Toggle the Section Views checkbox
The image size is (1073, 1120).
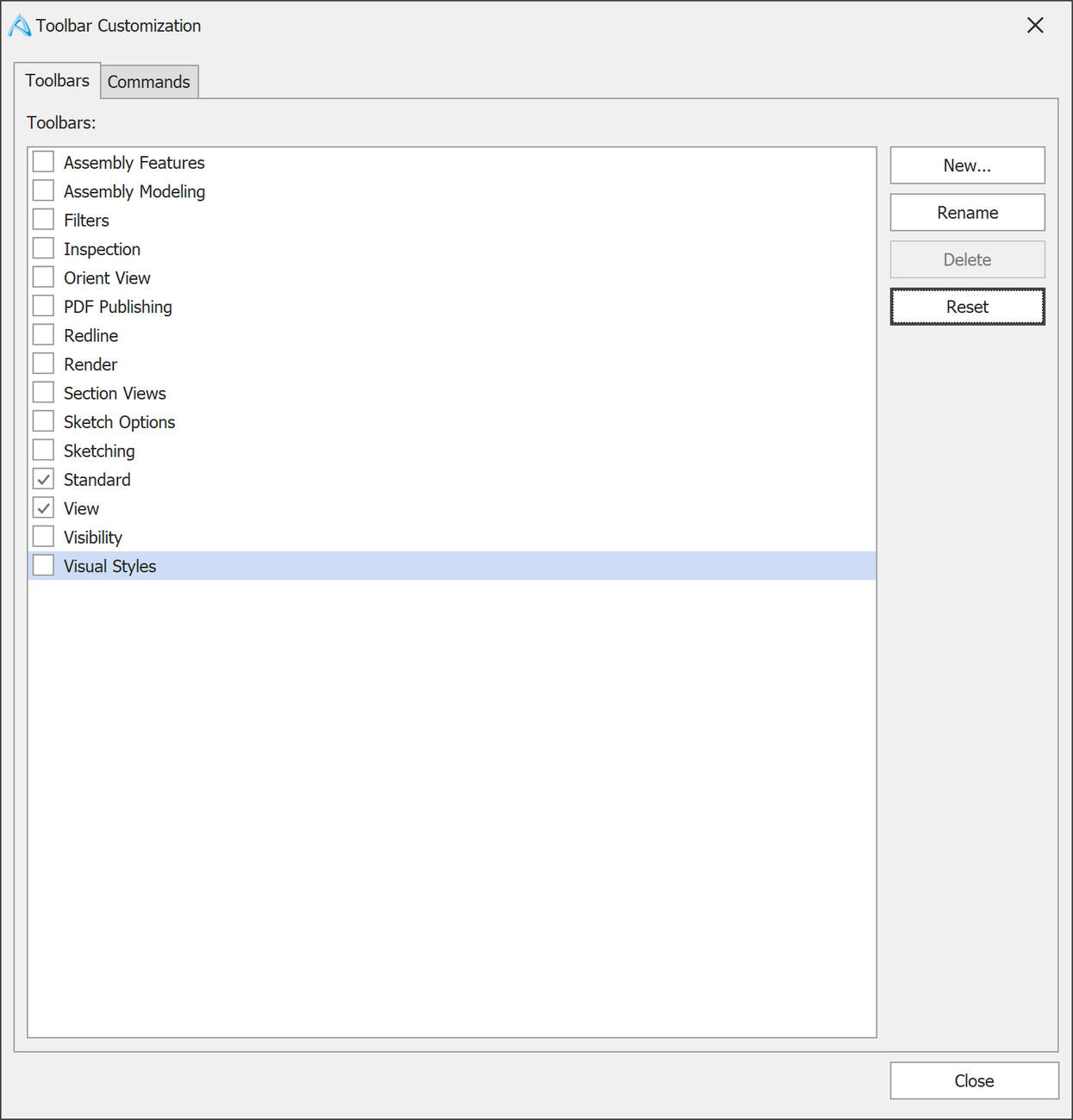point(43,393)
